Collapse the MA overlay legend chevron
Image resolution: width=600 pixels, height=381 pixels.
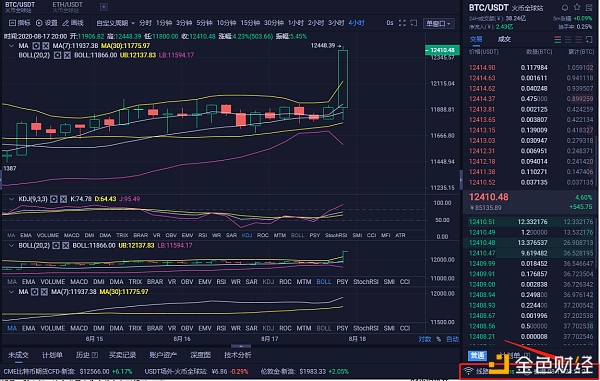pos(11,46)
